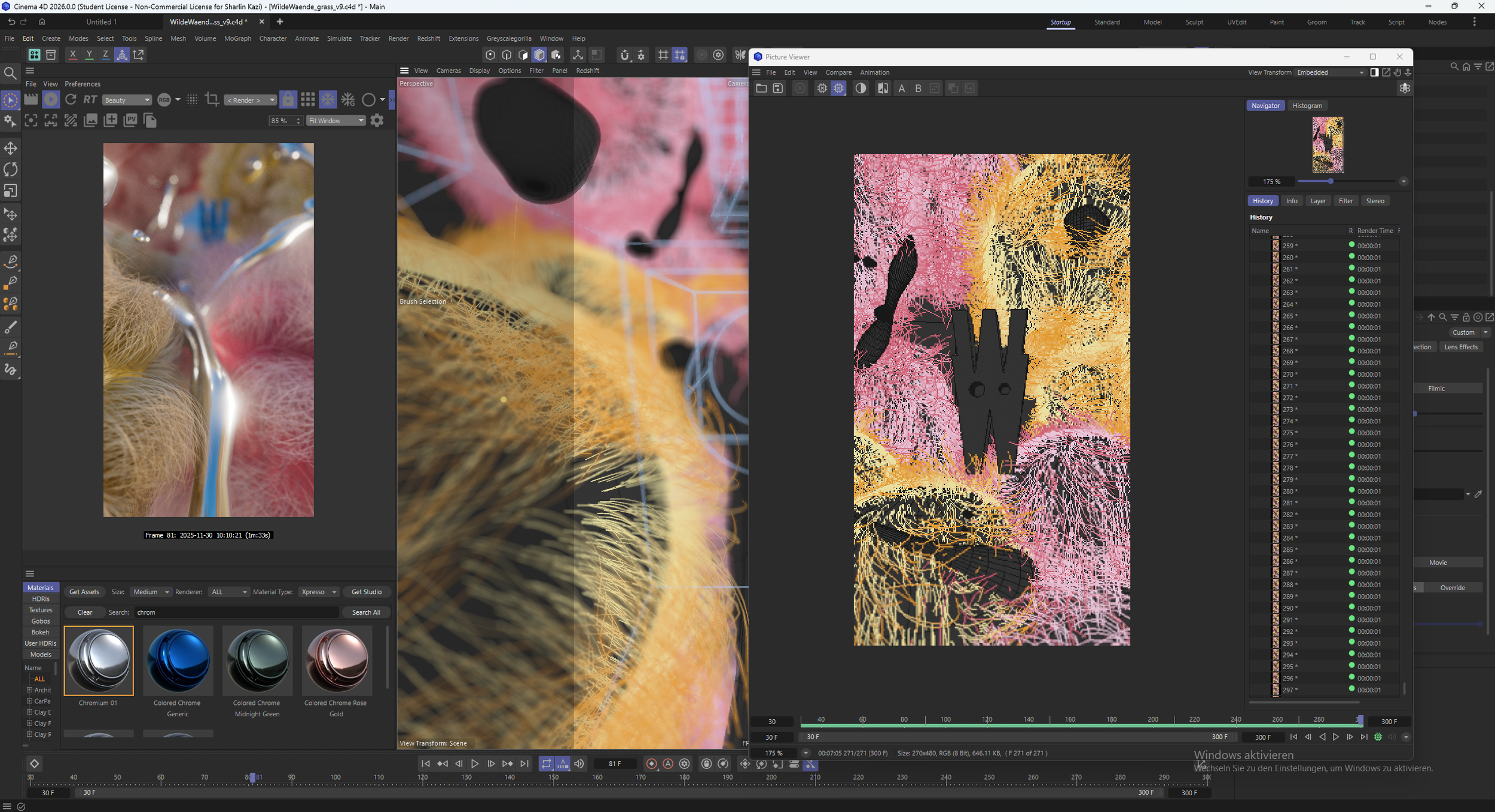Click the Set as A compare icon

click(x=902, y=88)
